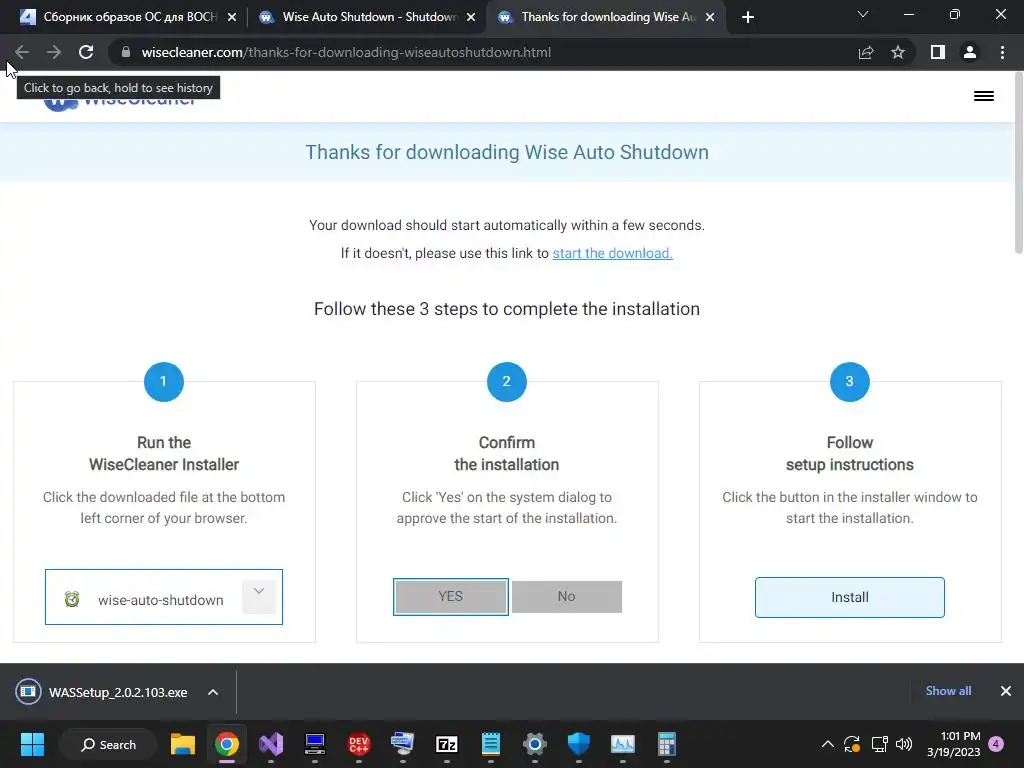Viewport: 1024px width, 768px height.
Task: Open Dev-C++ from the taskbar
Action: click(x=359, y=744)
